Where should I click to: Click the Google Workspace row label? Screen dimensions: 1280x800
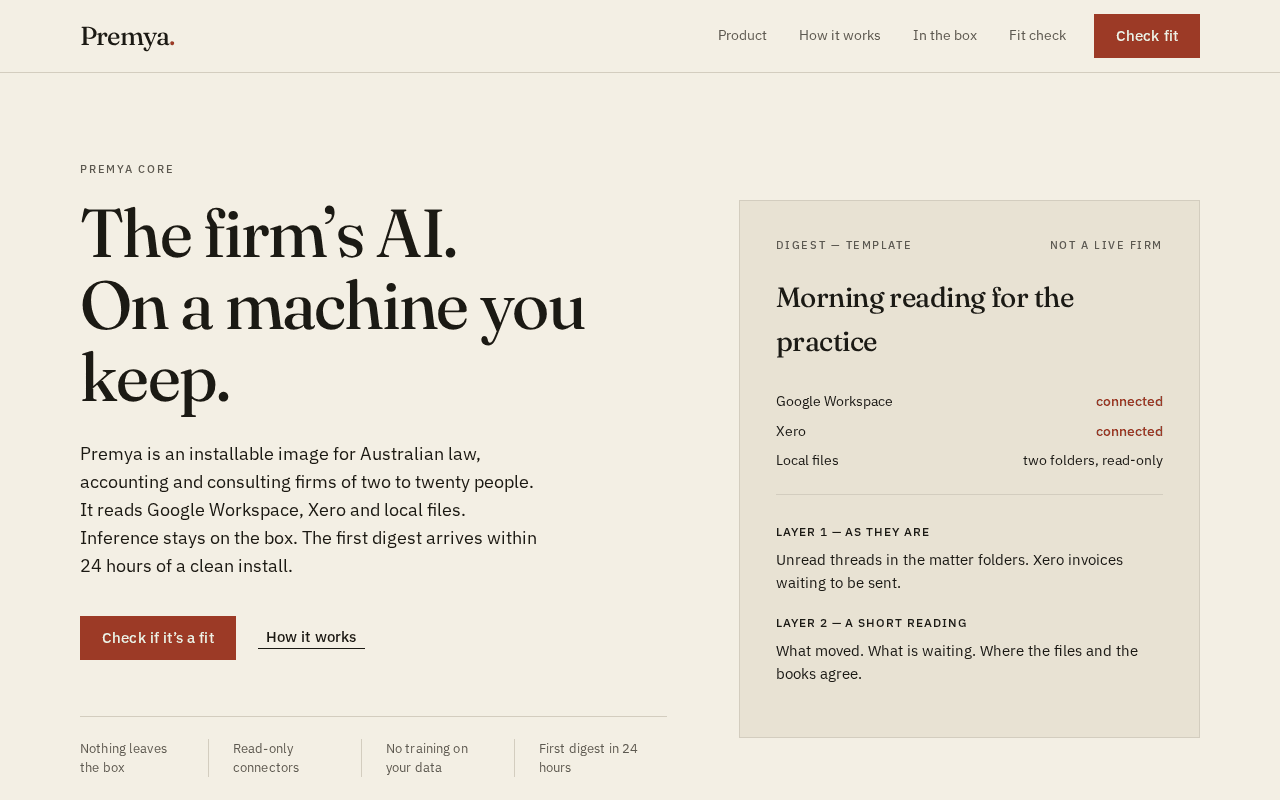coord(834,402)
